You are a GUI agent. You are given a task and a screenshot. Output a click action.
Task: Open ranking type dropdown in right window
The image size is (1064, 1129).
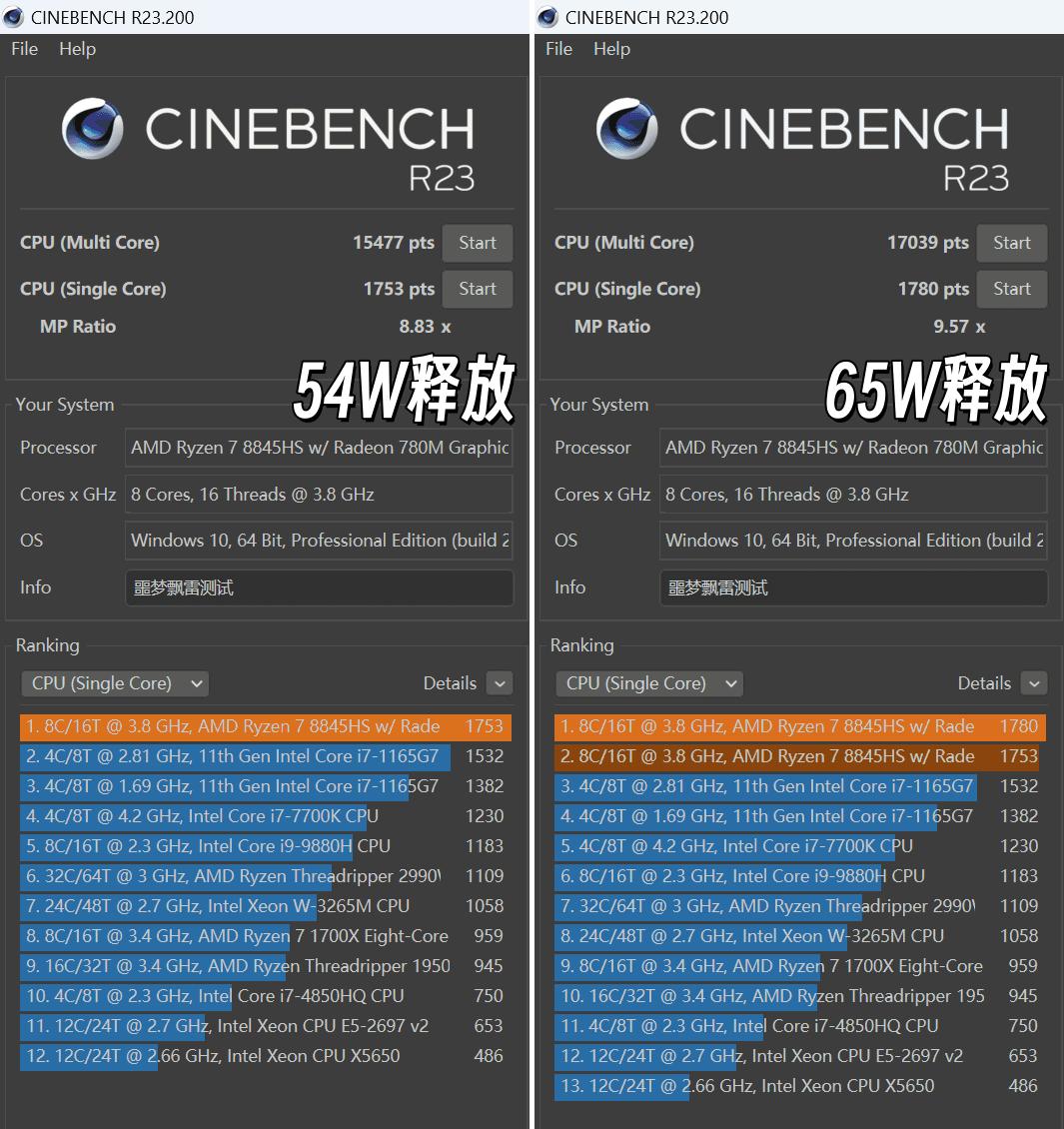coord(649,683)
